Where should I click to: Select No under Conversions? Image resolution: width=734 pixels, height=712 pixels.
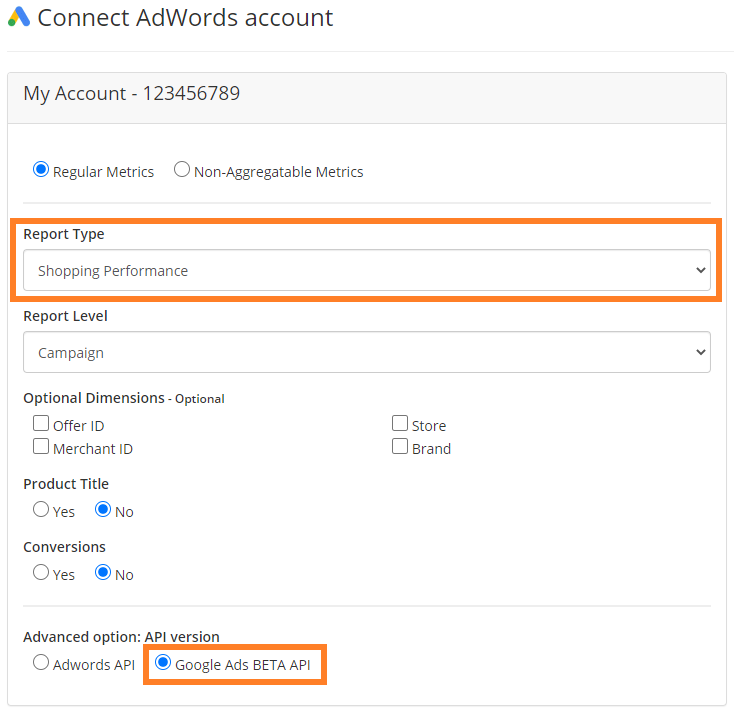pos(103,572)
